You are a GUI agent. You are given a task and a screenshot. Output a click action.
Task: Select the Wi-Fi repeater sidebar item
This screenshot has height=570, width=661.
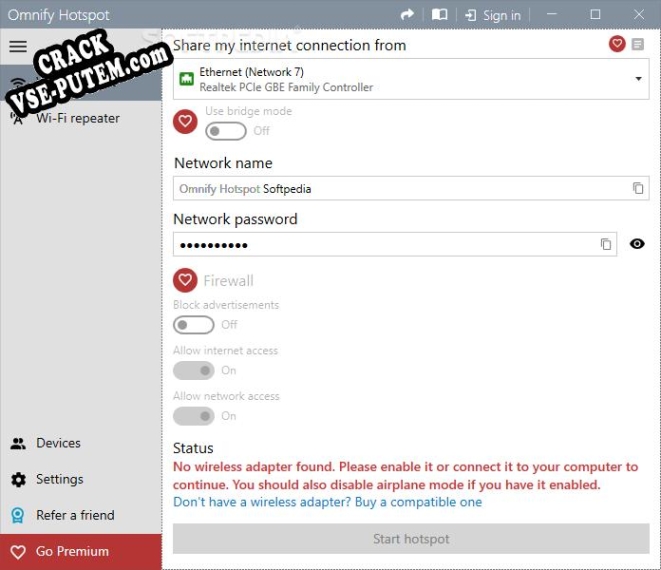pos(77,118)
